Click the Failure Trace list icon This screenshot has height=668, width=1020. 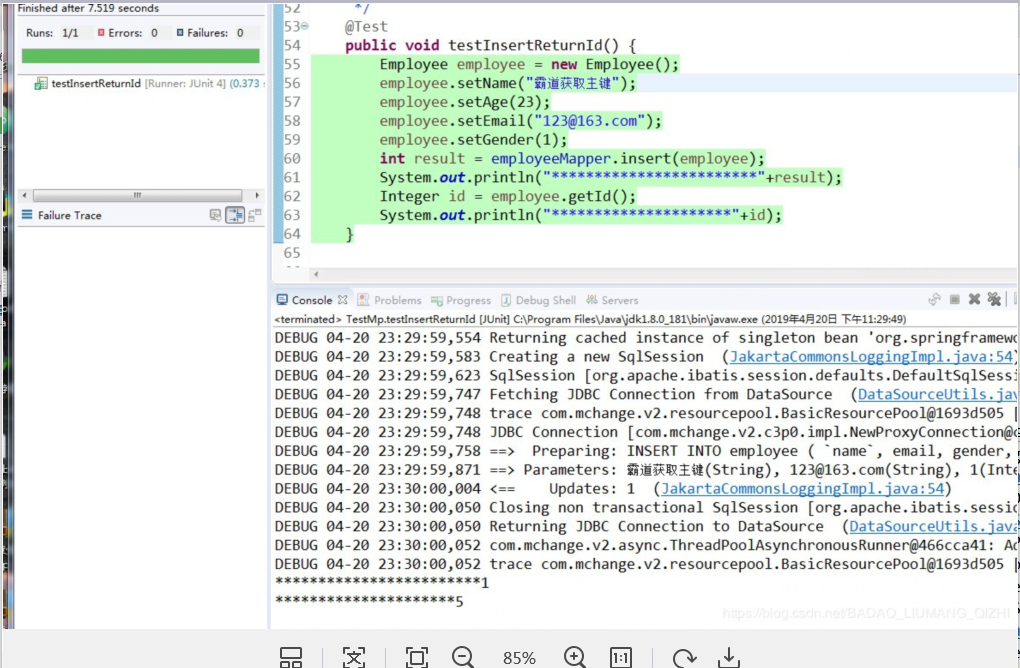point(27,215)
